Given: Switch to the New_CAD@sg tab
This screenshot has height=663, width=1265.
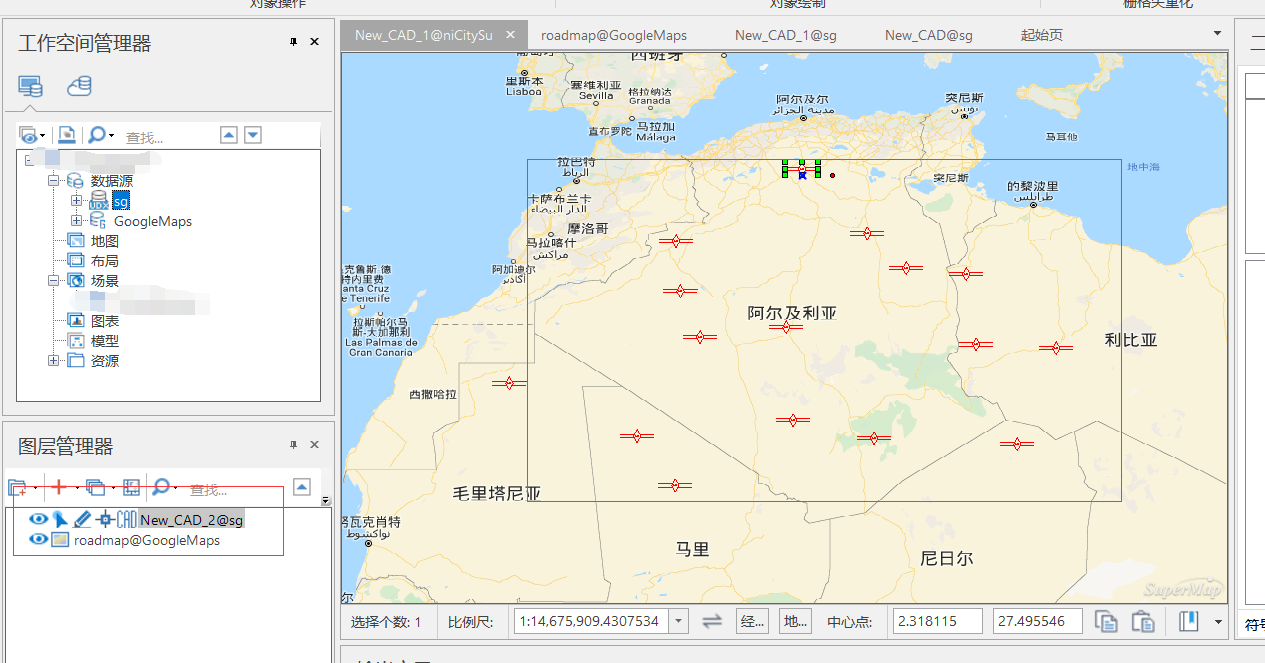Looking at the screenshot, I should pos(929,35).
